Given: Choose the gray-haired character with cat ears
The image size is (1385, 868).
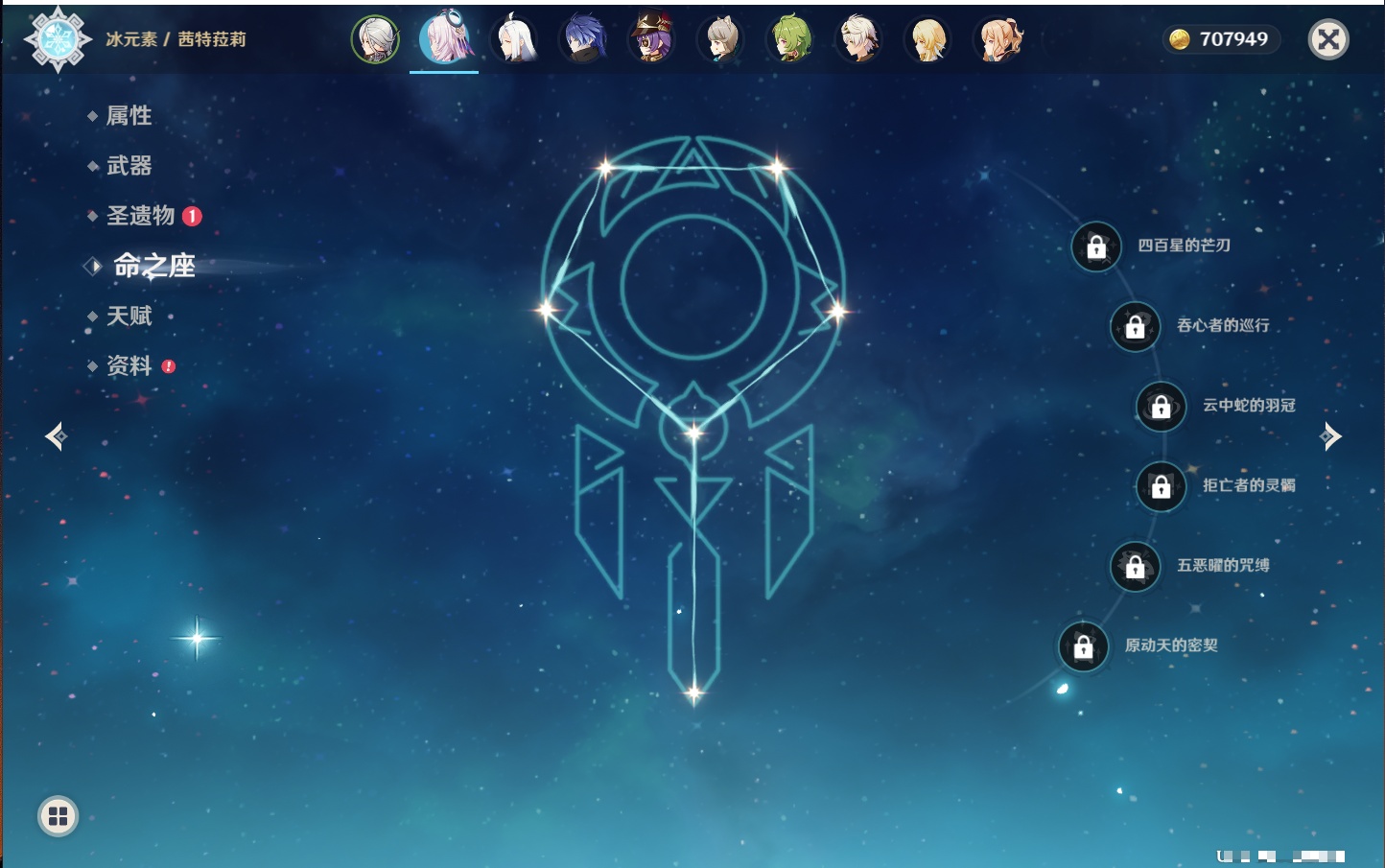Looking at the screenshot, I should (721, 39).
